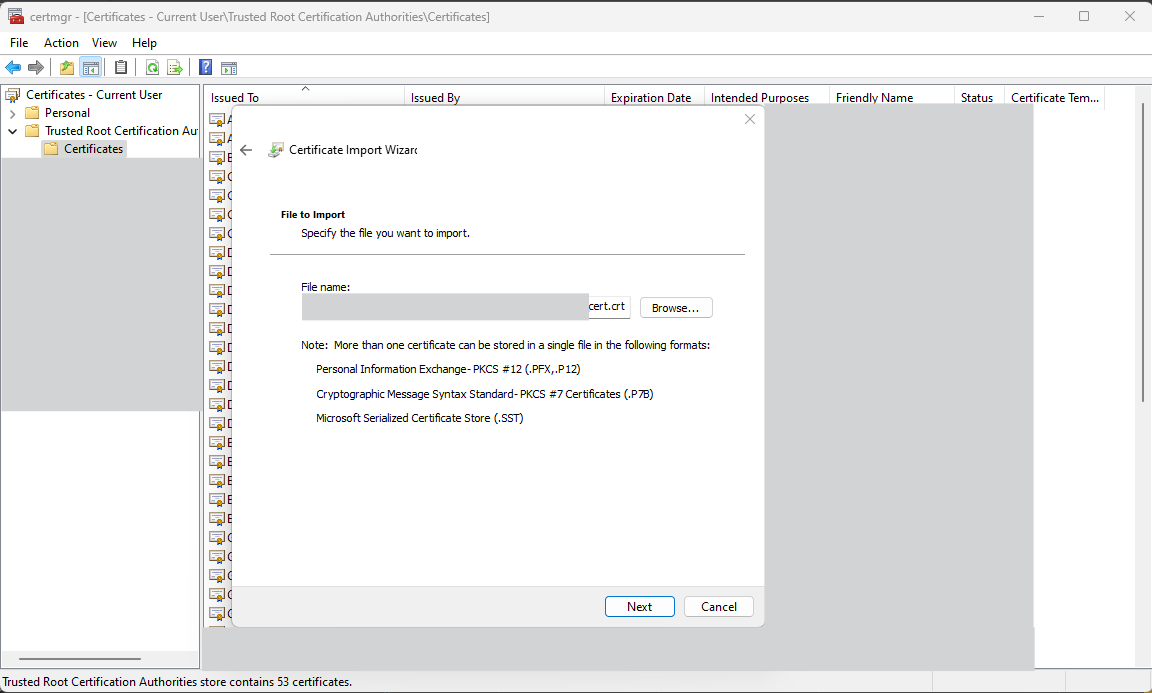
Task: Click the Personal folder icon
Action: click(32, 112)
